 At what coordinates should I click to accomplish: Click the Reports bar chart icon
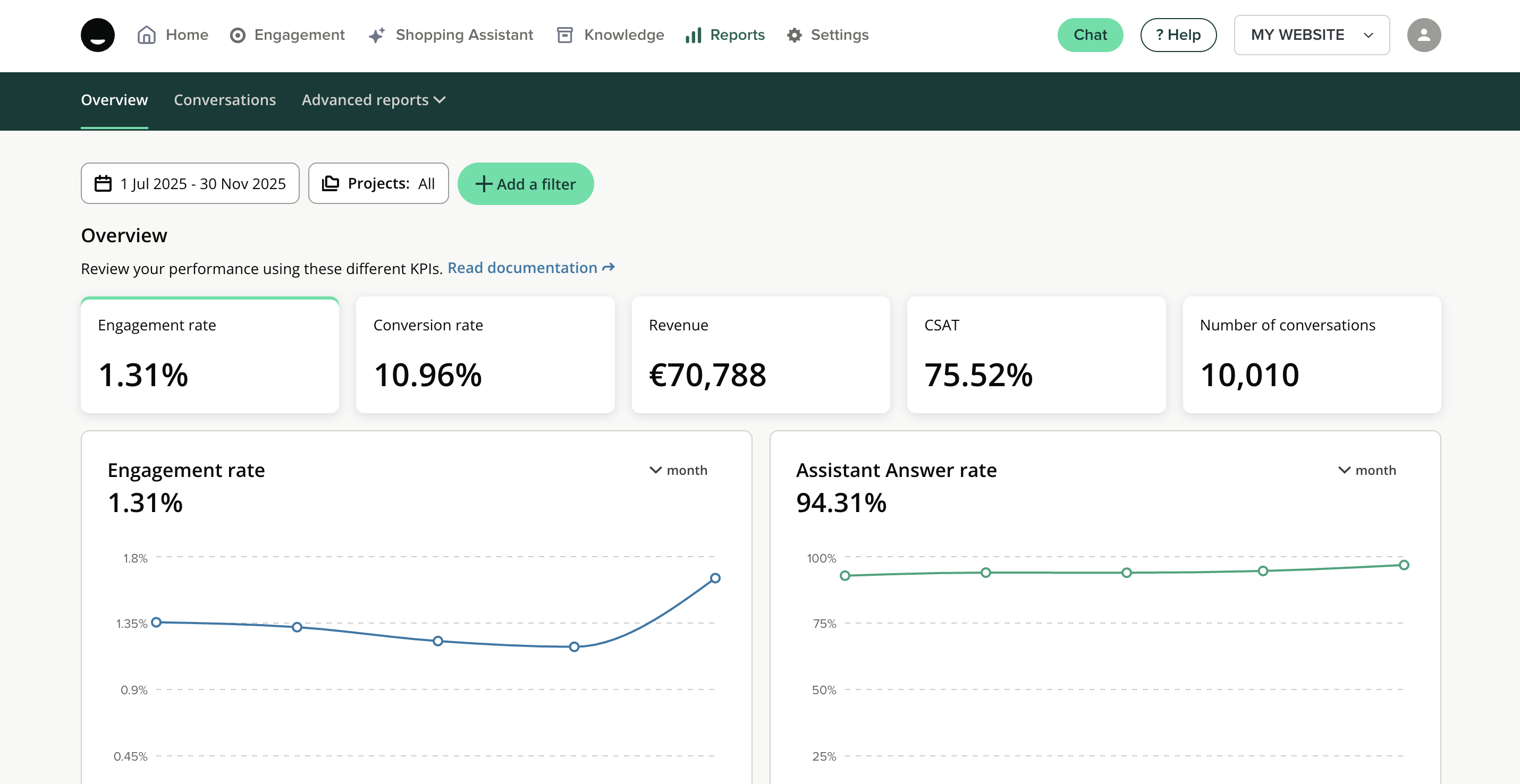point(694,36)
